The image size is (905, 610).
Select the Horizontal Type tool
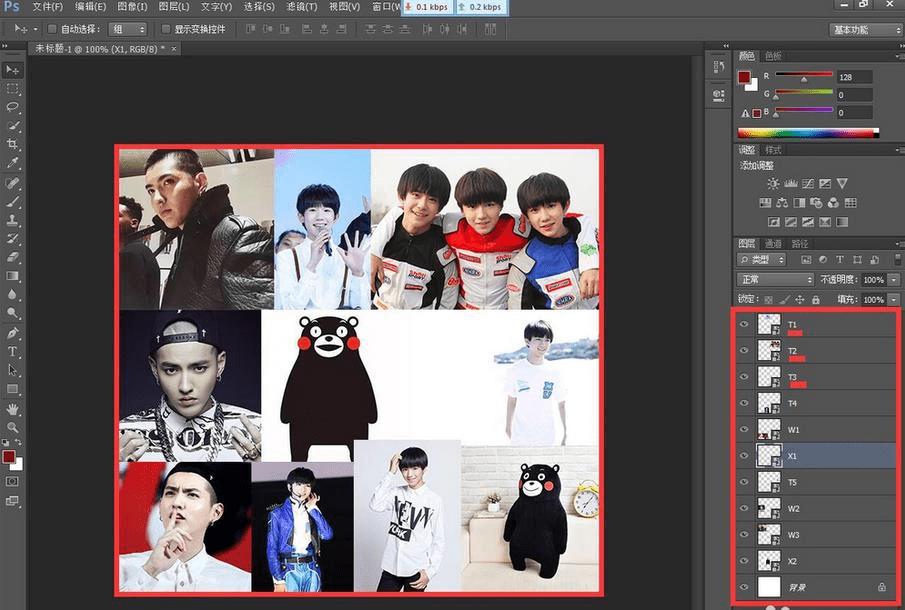13,352
